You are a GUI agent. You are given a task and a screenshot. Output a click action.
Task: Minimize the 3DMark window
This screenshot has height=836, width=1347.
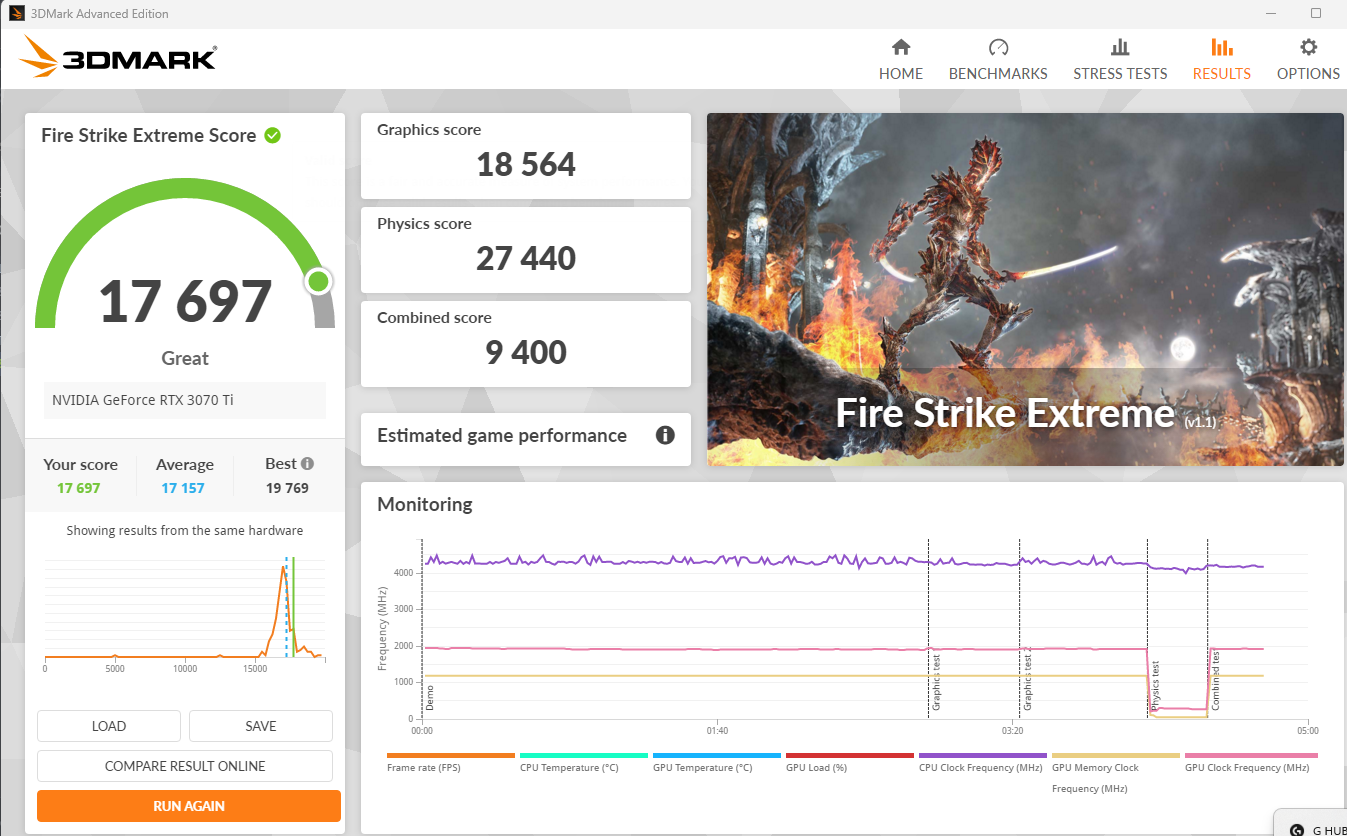point(1270,14)
